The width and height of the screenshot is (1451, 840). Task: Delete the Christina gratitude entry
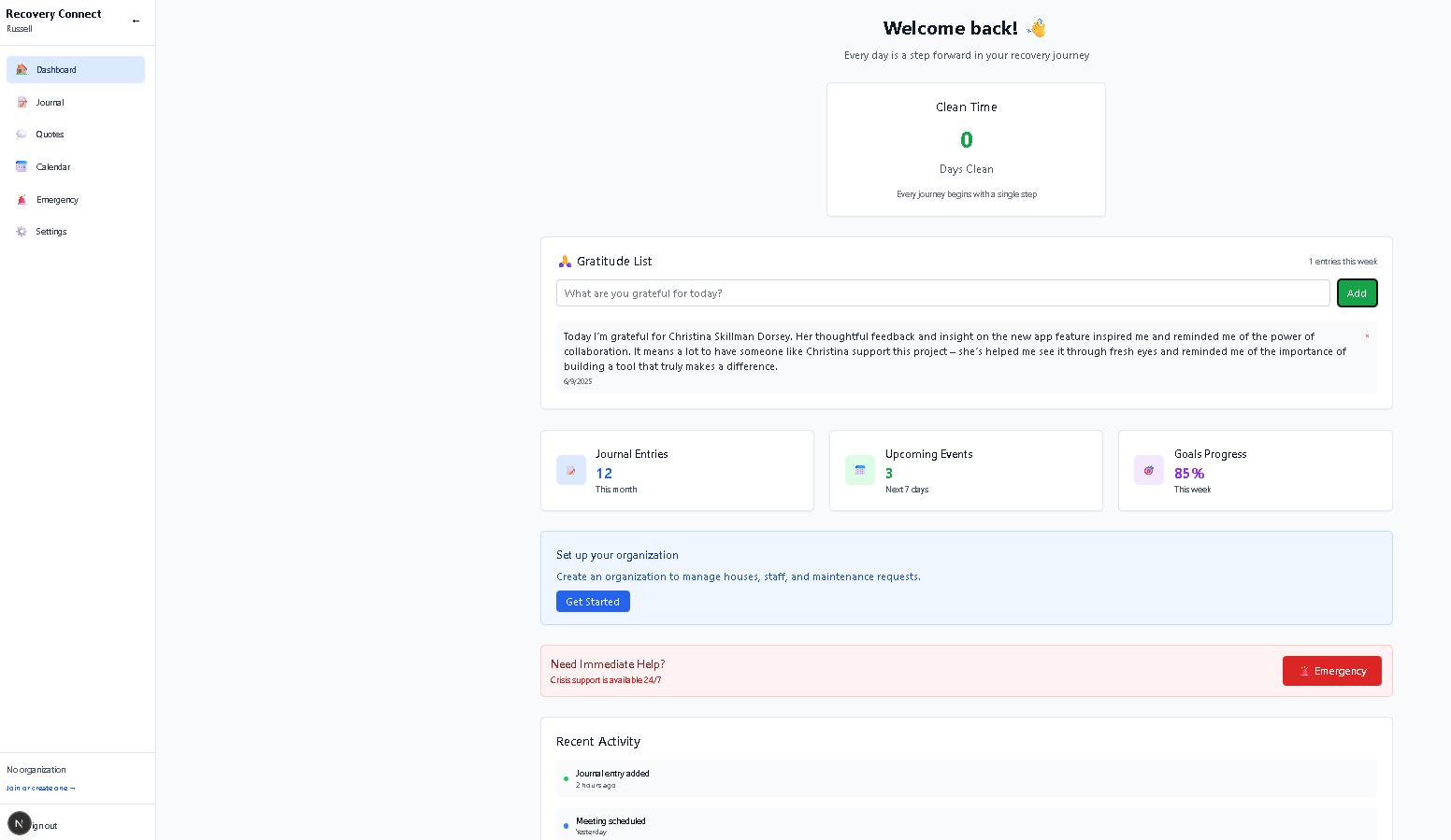pyautogui.click(x=1366, y=336)
